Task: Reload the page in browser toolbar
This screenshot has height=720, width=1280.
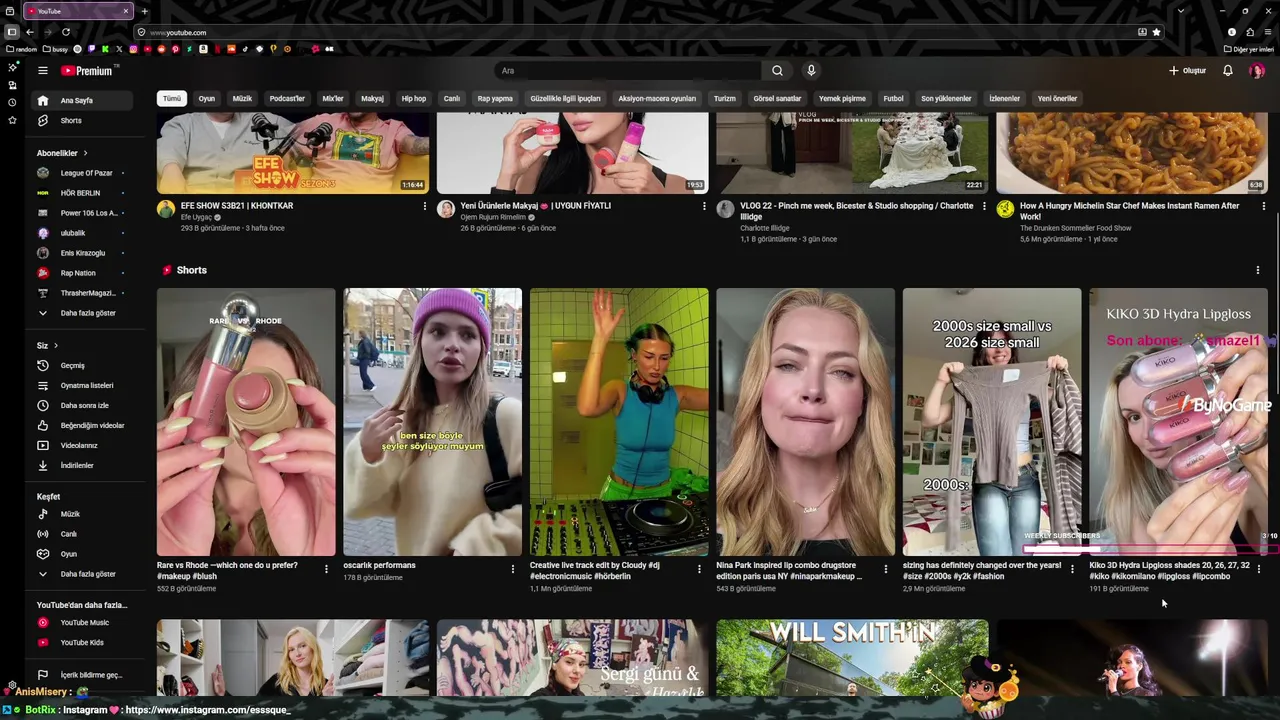Action: click(x=66, y=32)
